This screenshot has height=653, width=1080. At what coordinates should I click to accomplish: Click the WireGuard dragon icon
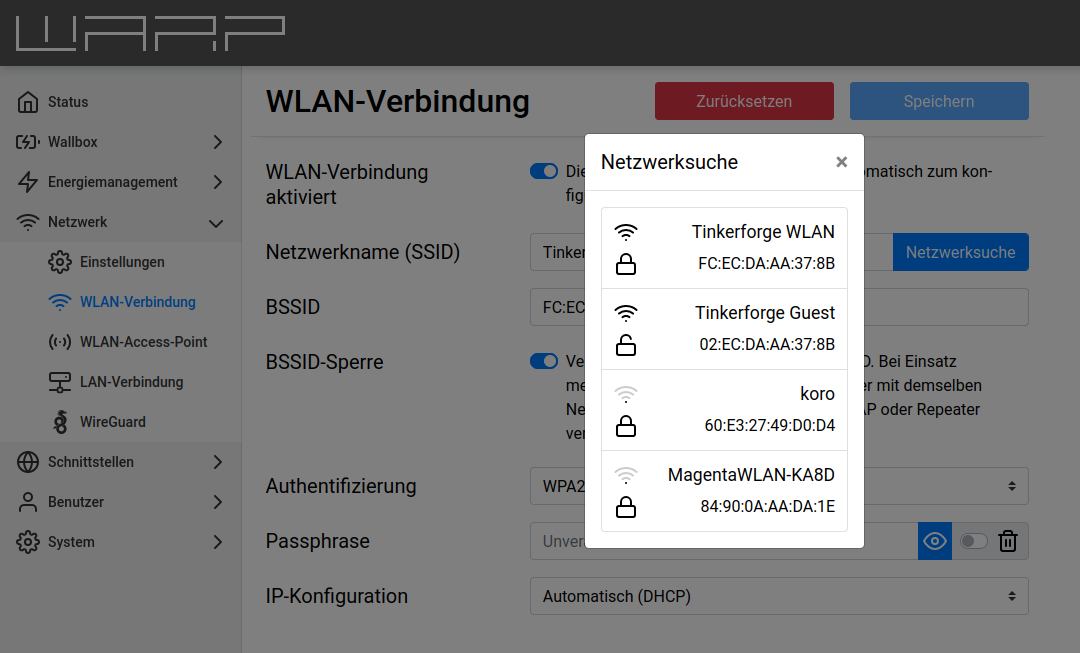point(60,422)
